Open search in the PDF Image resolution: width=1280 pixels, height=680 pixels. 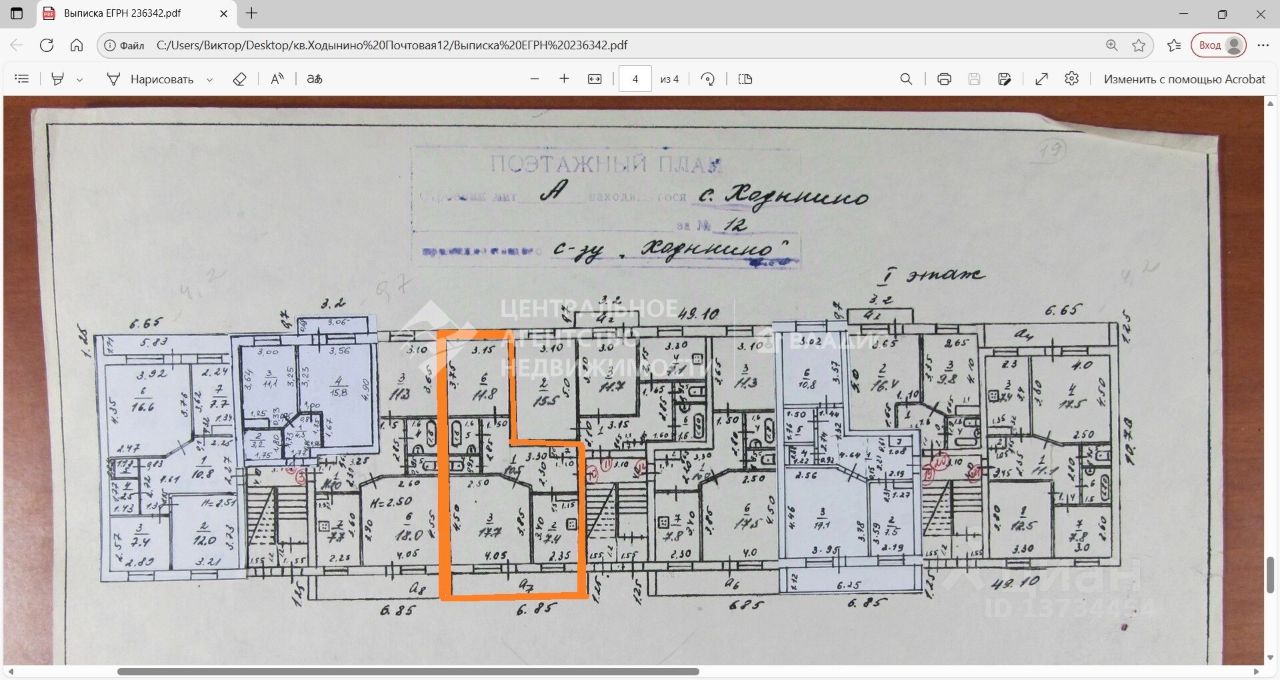tap(906, 79)
